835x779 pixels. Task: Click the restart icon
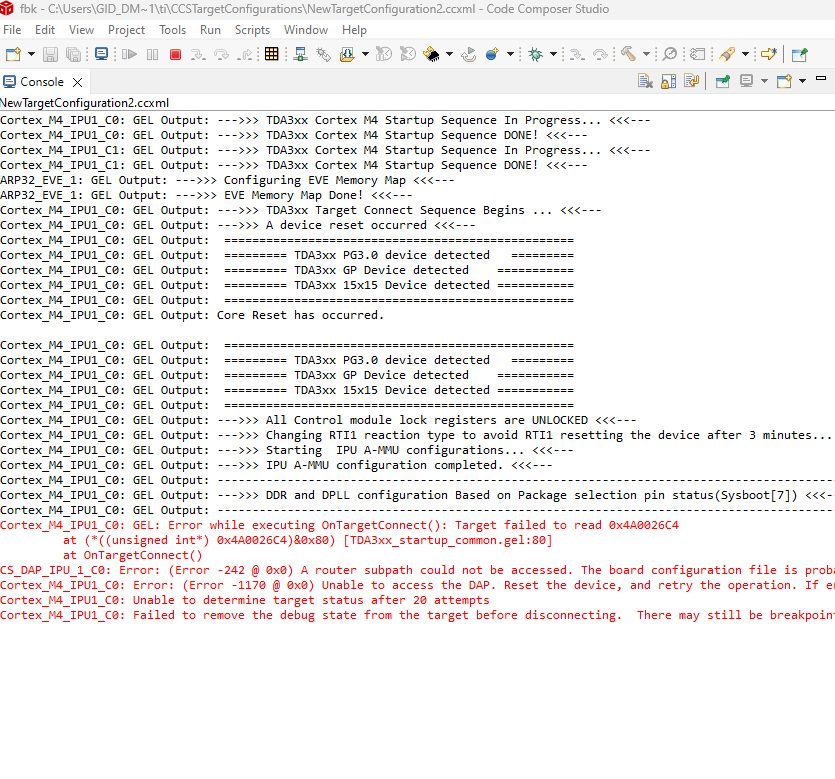point(469,54)
